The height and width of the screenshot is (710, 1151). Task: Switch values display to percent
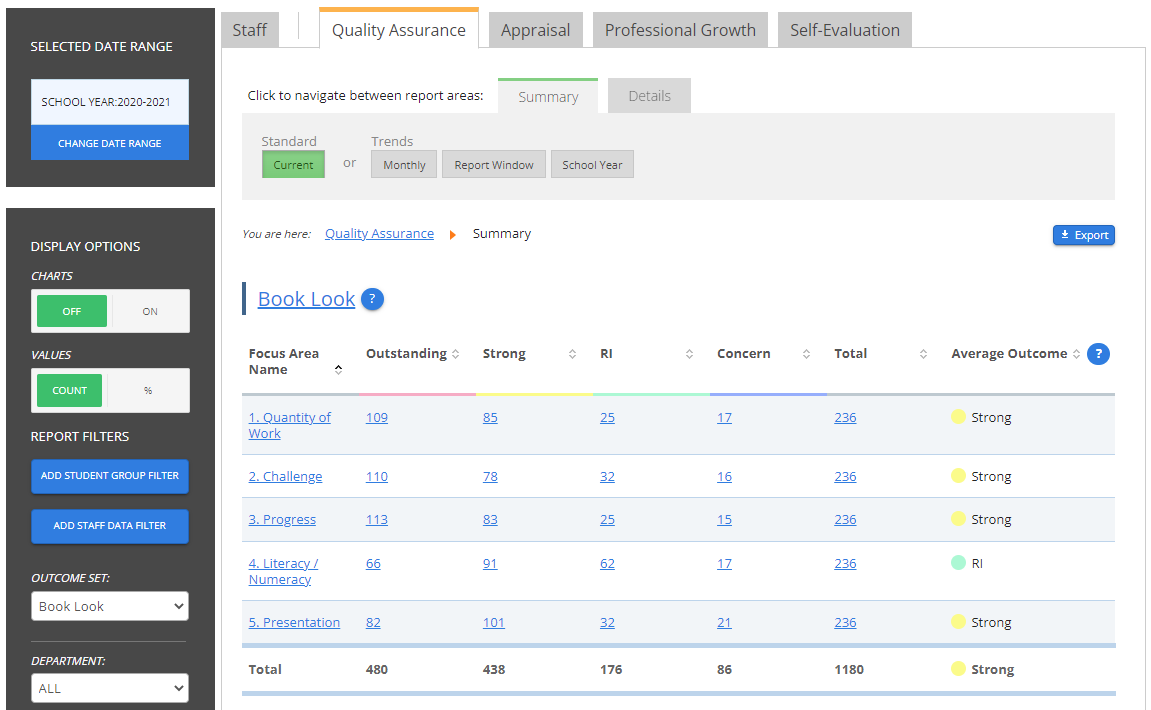click(x=148, y=390)
